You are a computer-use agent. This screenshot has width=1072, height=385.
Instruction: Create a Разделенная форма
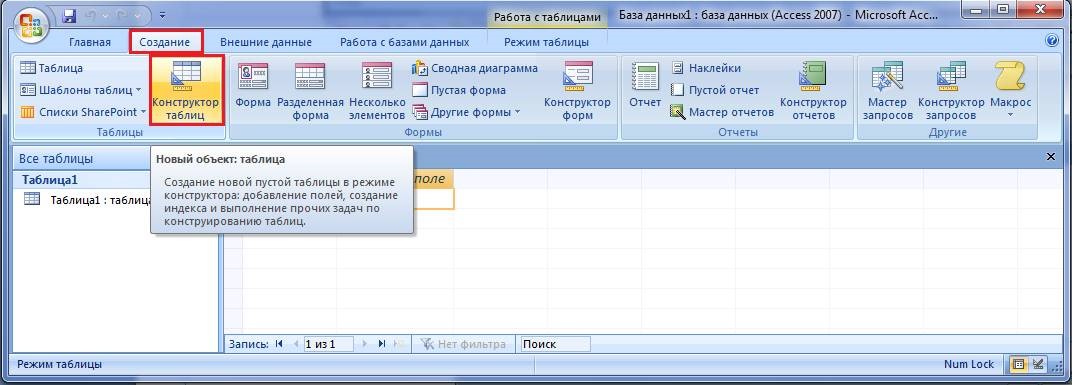[310, 90]
